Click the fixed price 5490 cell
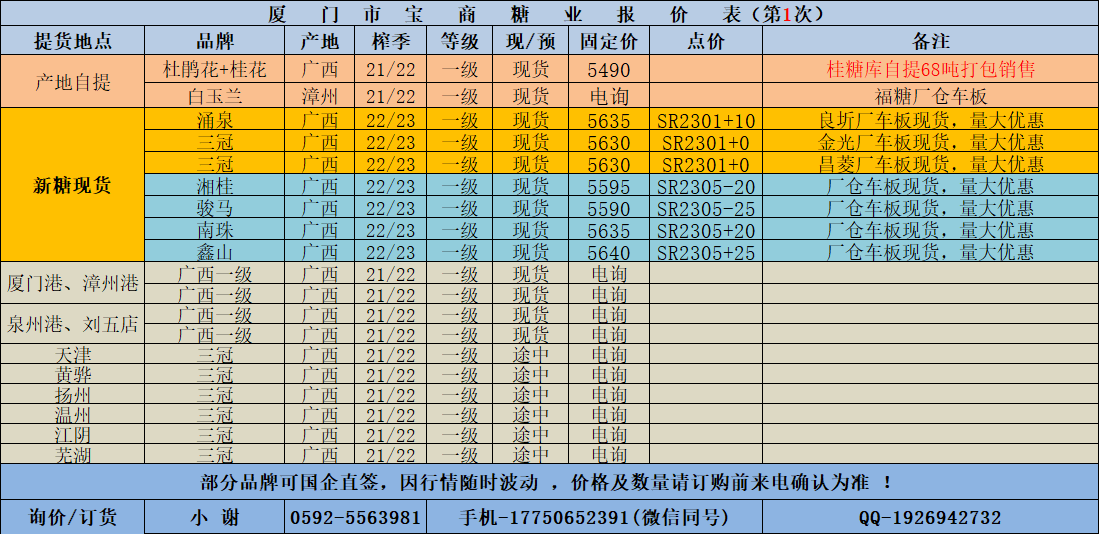The width and height of the screenshot is (1100, 536). point(609,70)
